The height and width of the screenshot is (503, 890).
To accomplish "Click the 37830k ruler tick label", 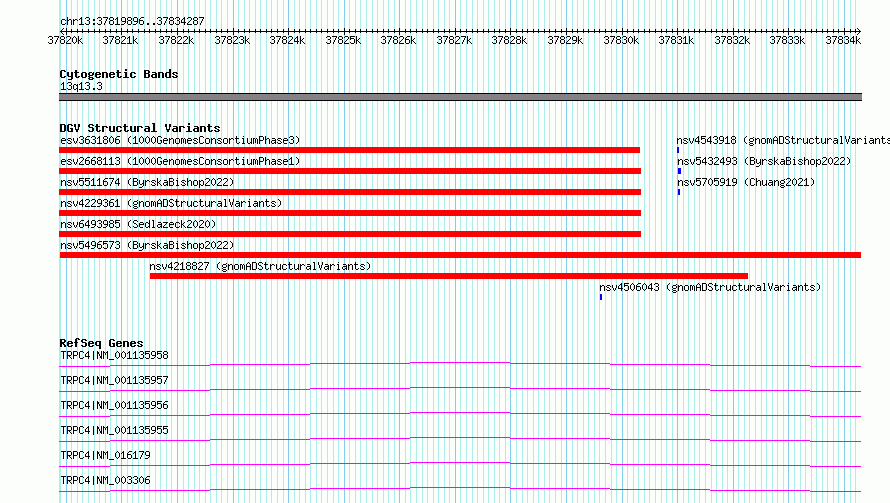I will coord(620,40).
